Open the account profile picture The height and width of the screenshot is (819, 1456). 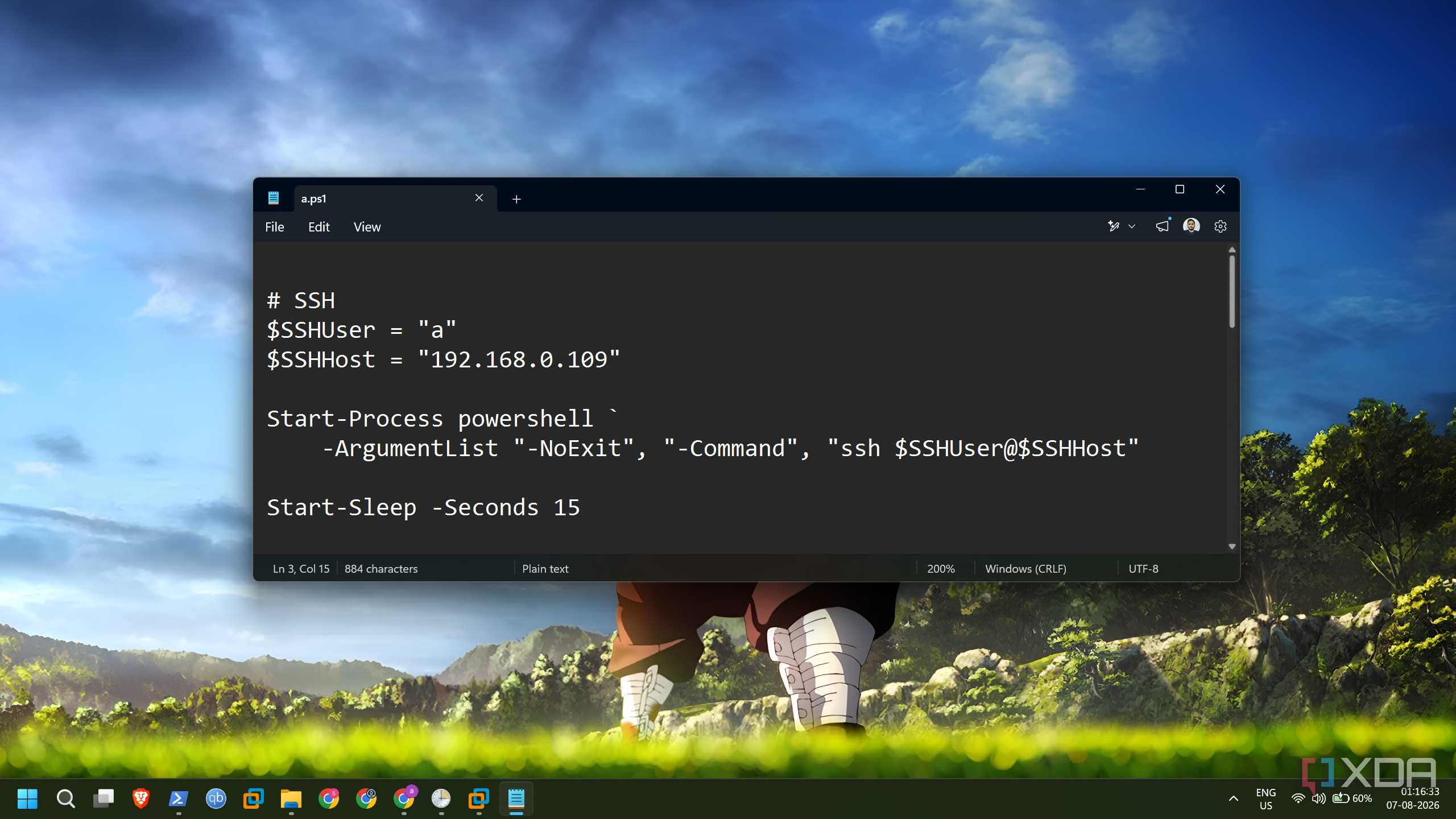tap(1191, 226)
